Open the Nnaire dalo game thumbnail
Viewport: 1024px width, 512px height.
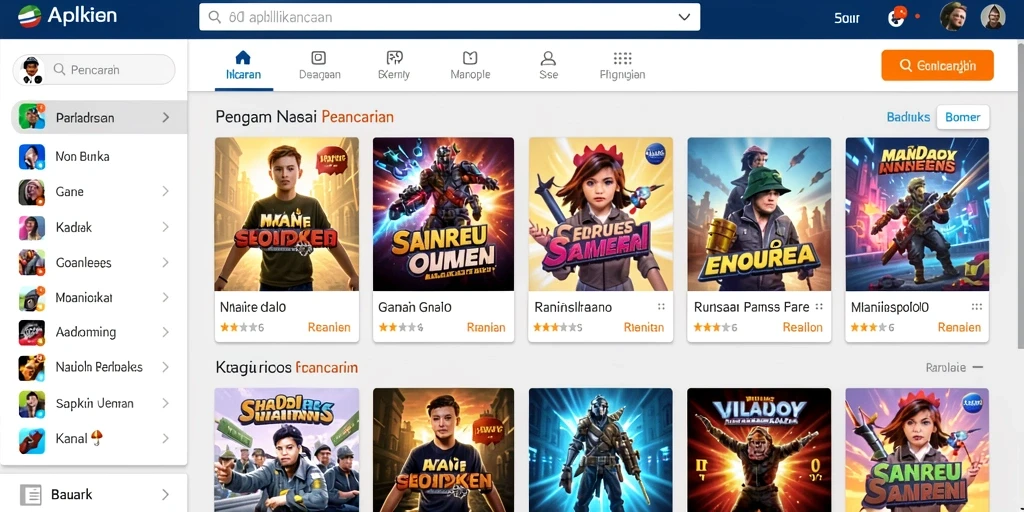click(287, 214)
